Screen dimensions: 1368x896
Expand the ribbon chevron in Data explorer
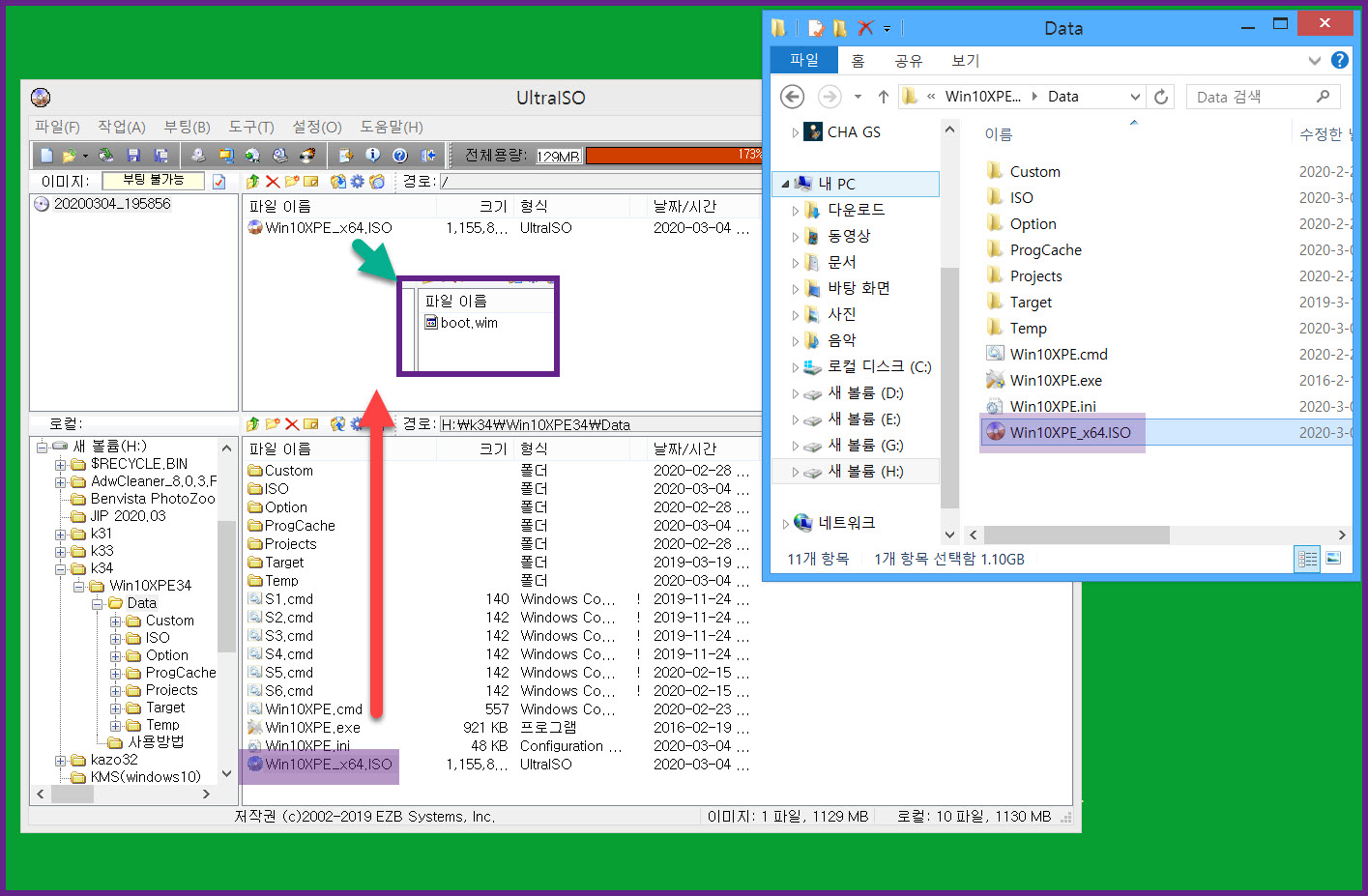pos(1314,60)
